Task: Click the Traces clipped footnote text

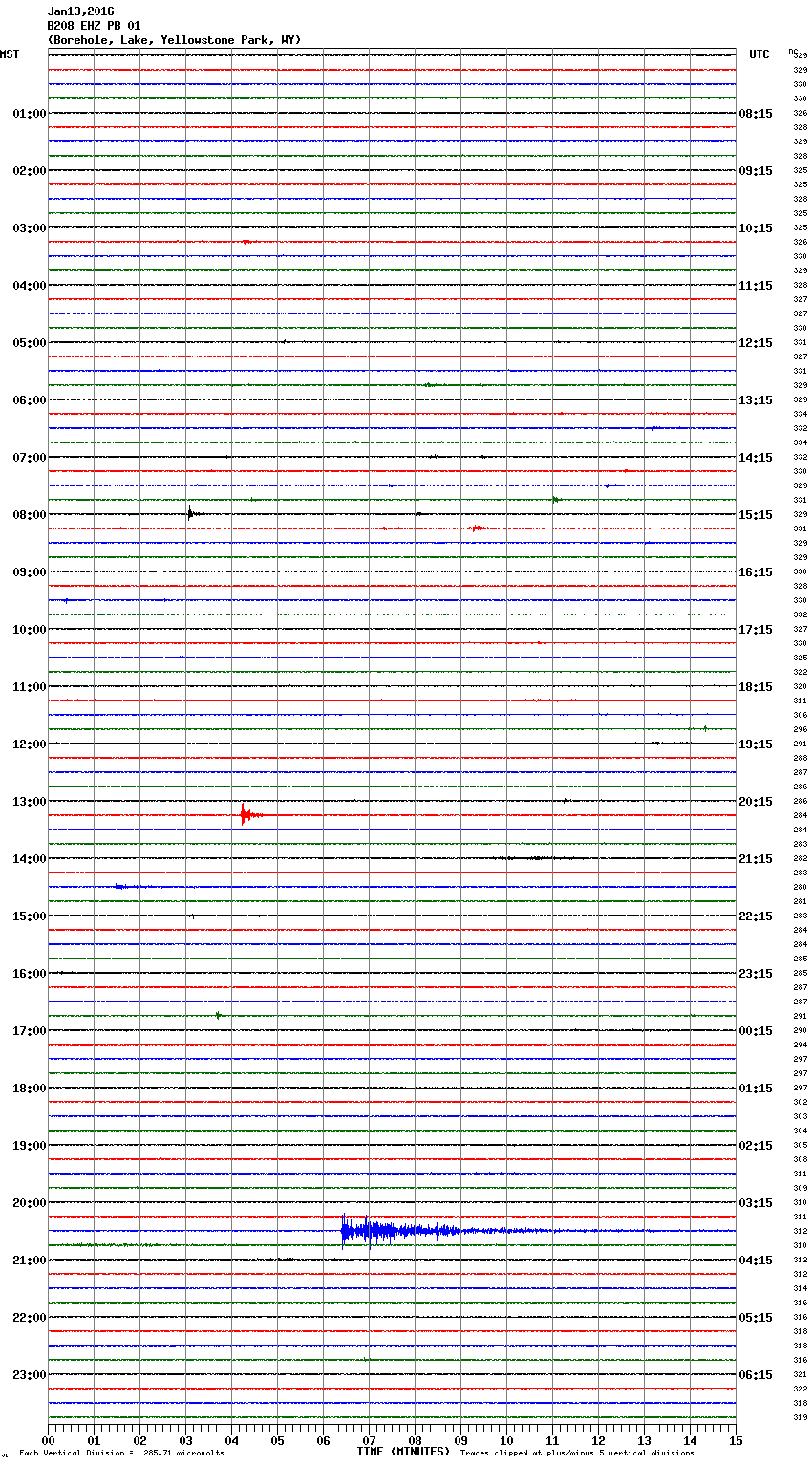Action: tap(577, 1454)
